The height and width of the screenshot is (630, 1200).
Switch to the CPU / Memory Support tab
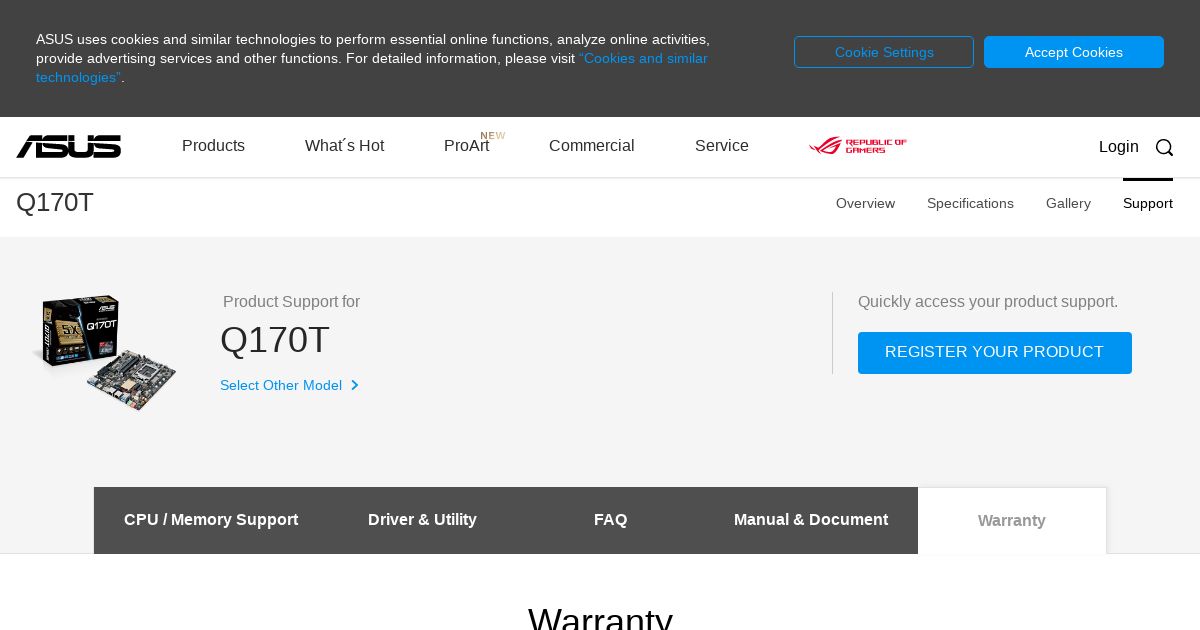211,520
